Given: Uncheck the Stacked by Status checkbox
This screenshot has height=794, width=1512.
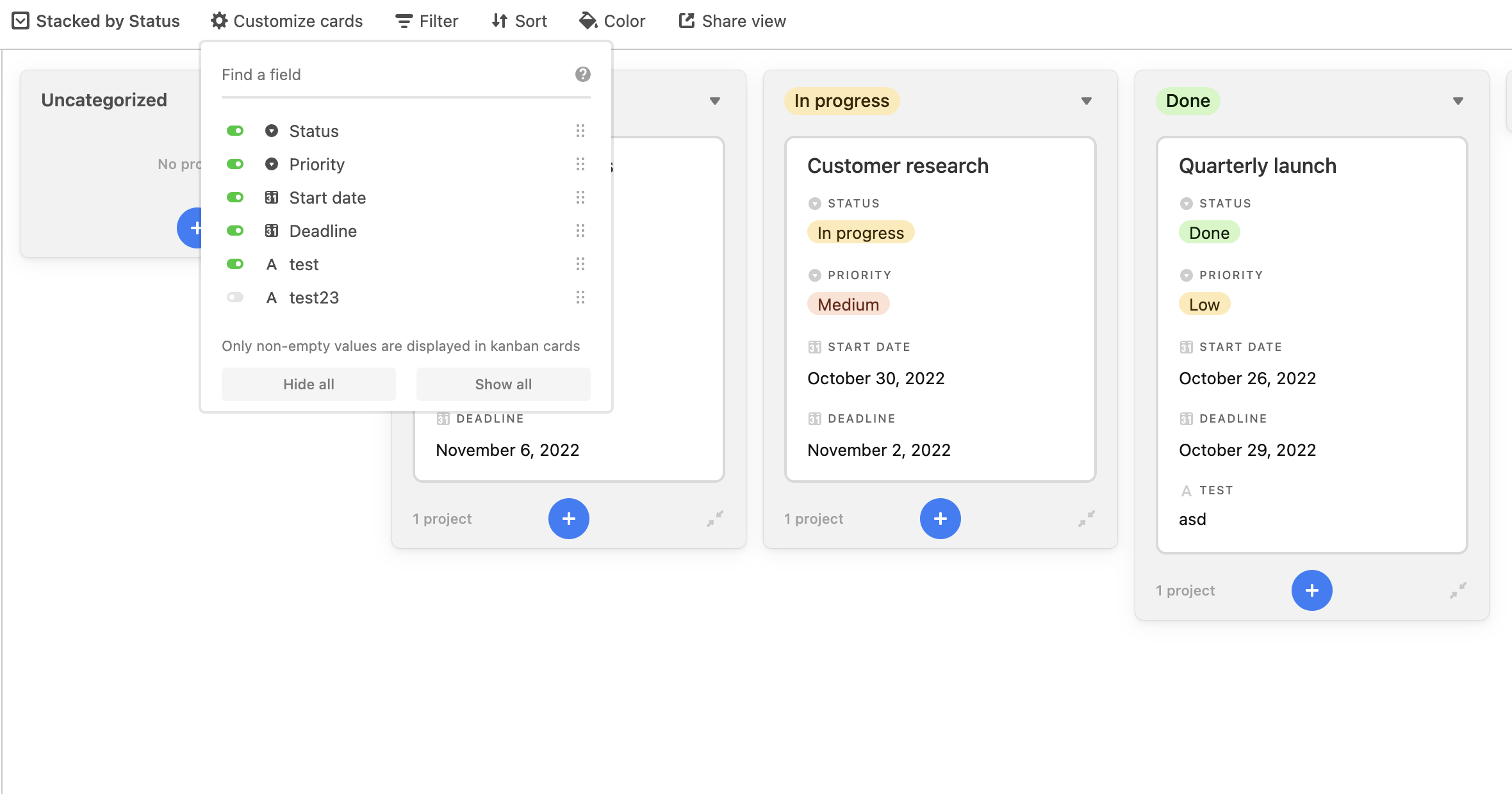Looking at the screenshot, I should (x=21, y=20).
